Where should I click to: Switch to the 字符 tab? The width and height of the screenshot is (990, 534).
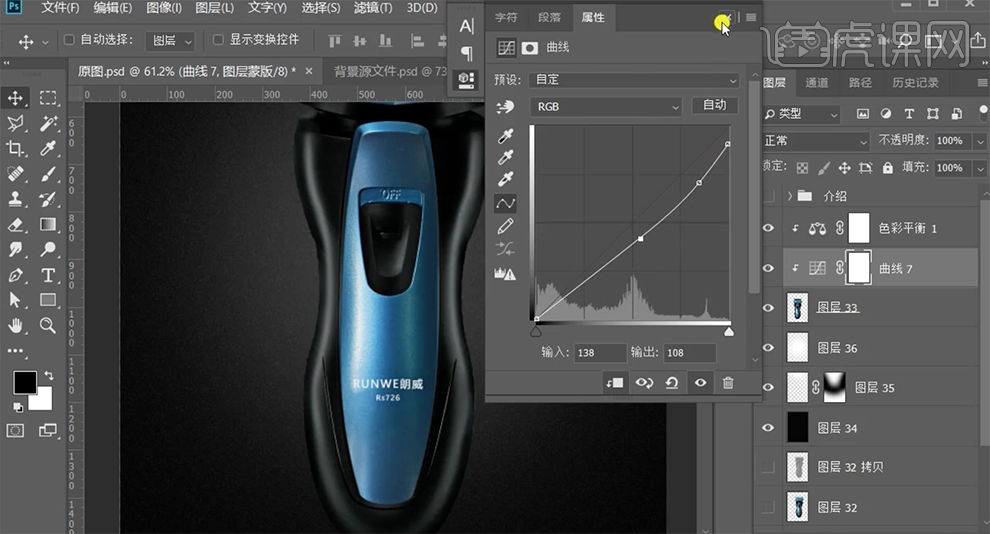pyautogui.click(x=506, y=18)
